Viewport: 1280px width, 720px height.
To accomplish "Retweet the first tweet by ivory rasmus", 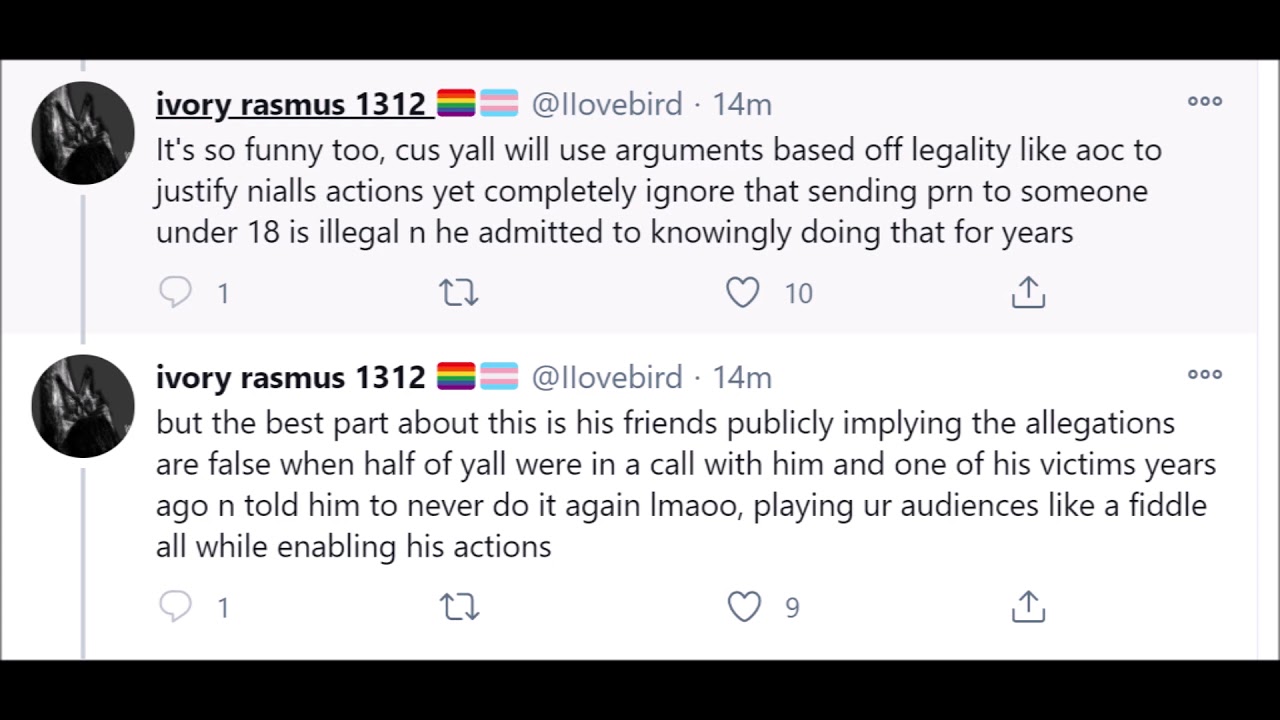I will (459, 292).
